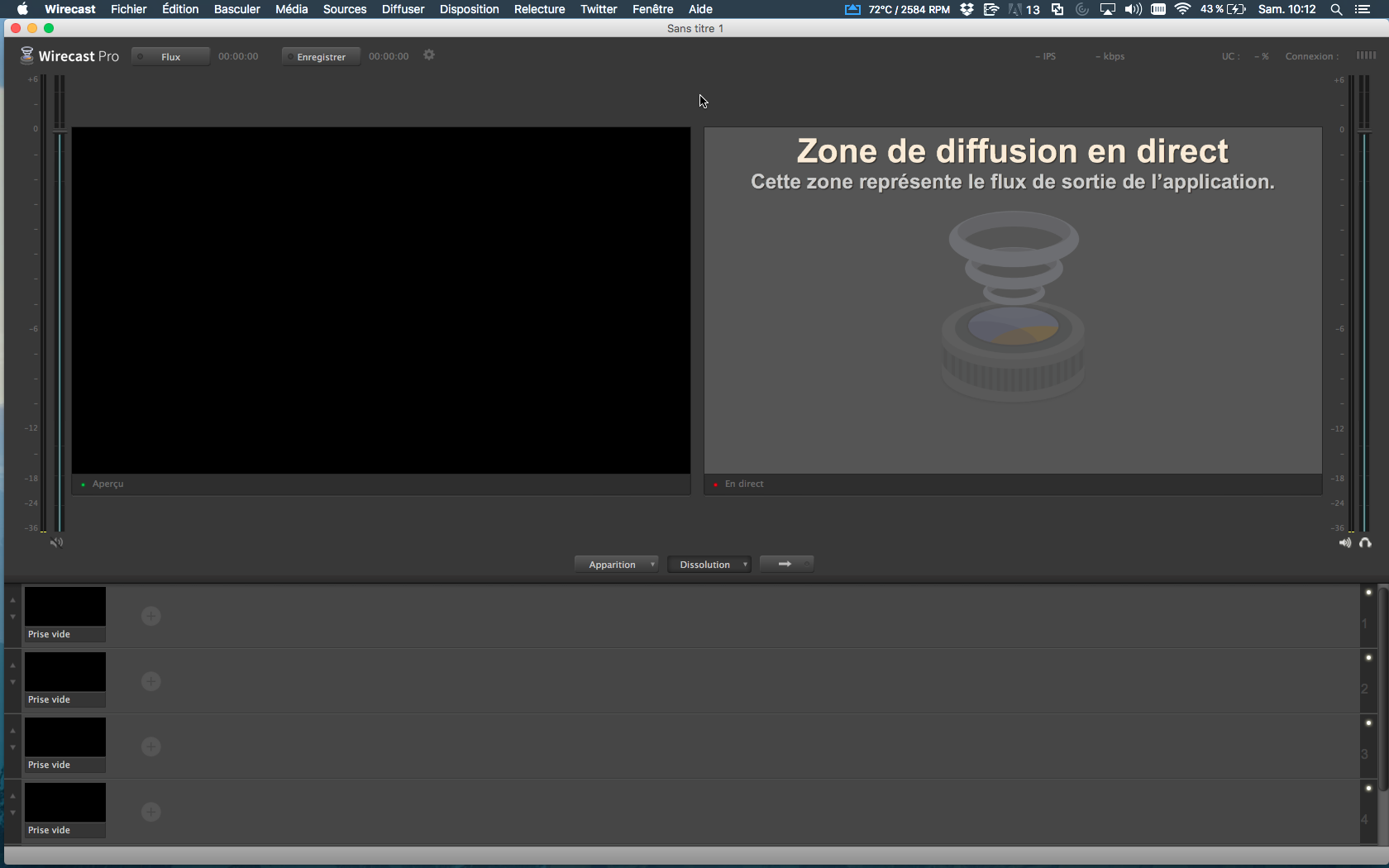This screenshot has height=868, width=1389.
Task: Click the live output speaker icon
Action: (1345, 543)
